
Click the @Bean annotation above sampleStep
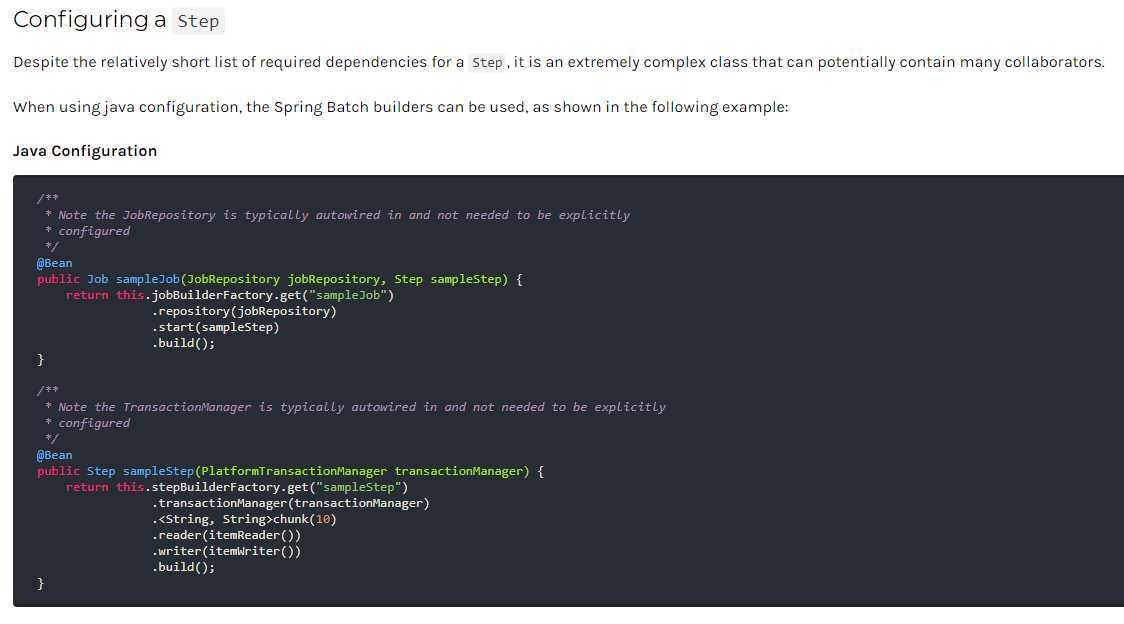(54, 455)
